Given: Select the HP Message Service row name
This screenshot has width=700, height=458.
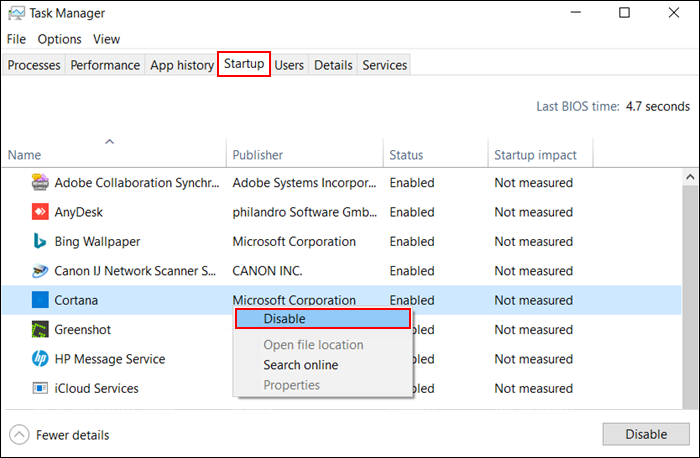Looking at the screenshot, I should [x=110, y=359].
